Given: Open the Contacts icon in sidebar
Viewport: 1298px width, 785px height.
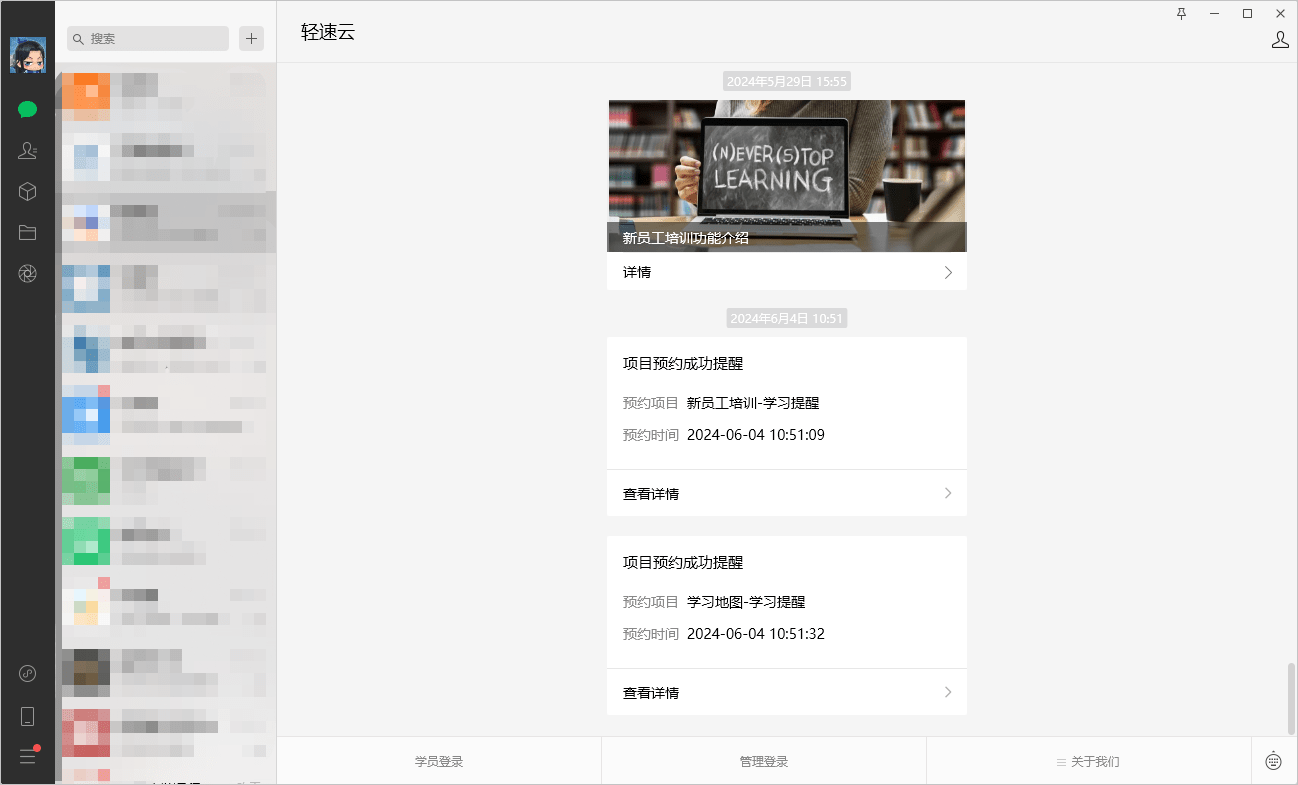Looking at the screenshot, I should pyautogui.click(x=27, y=150).
